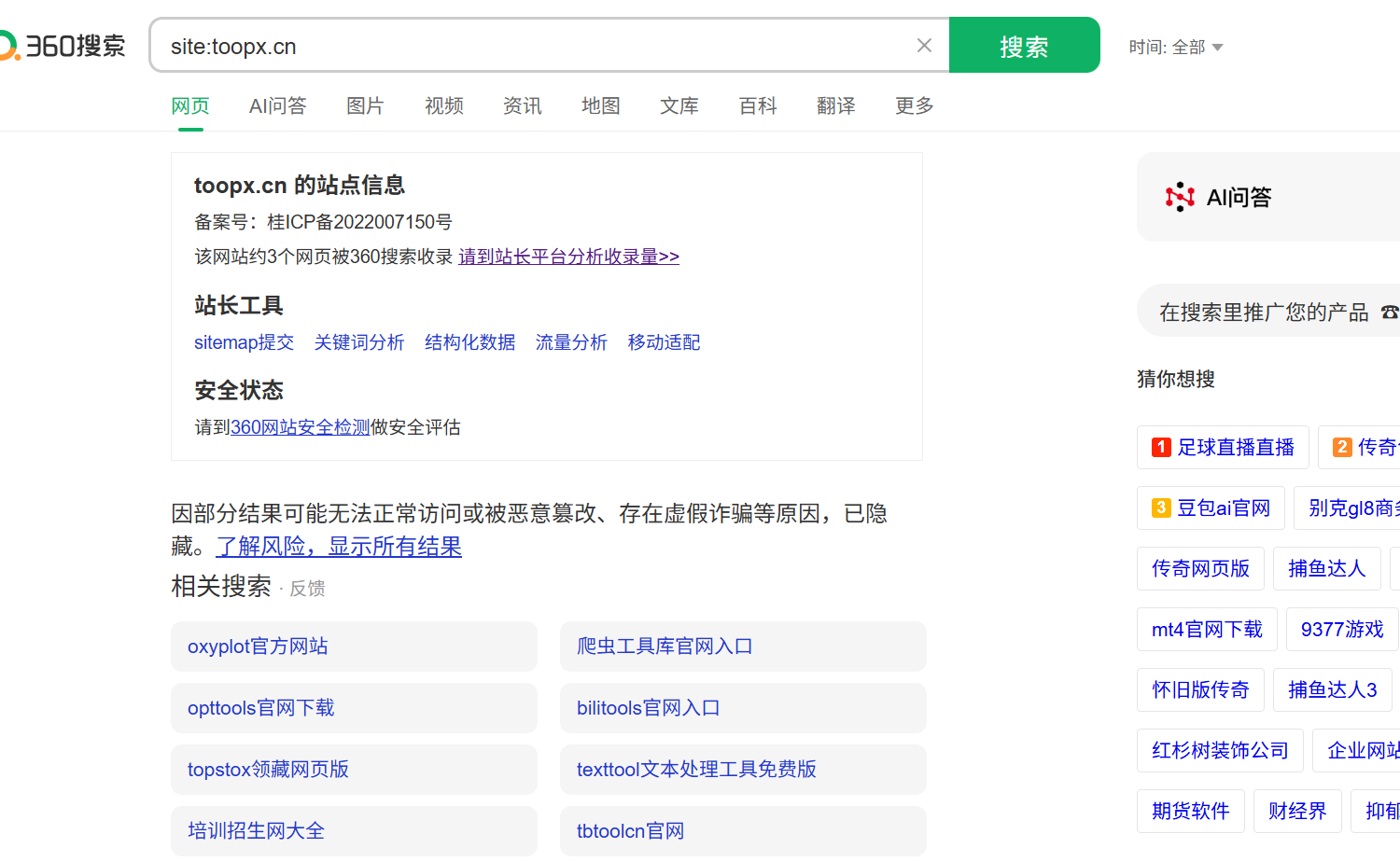Click suggested search 捕鱼达人3
Viewport: 1400px width, 862px height.
1333,689
